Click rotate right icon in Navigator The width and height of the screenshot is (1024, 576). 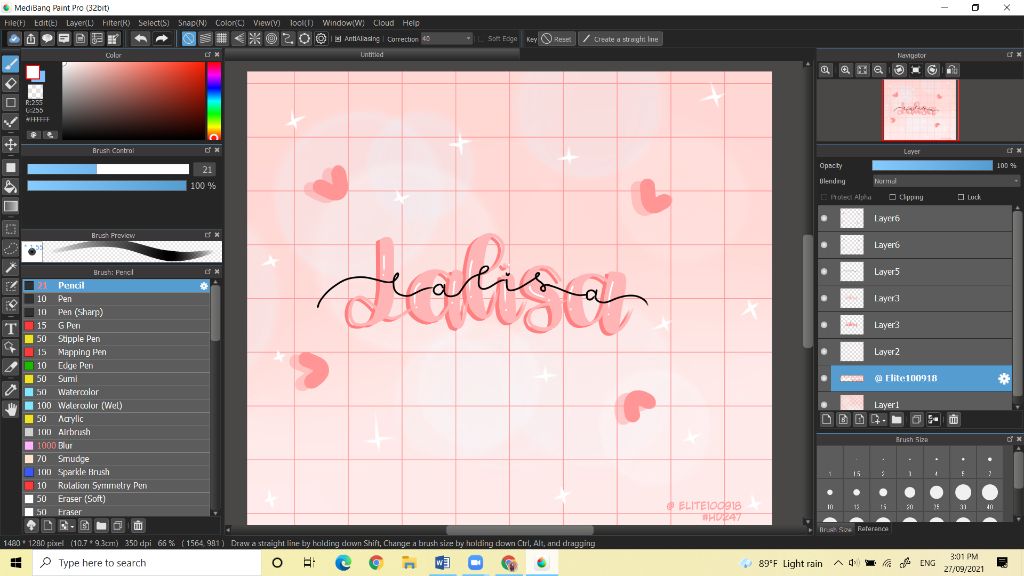click(933, 70)
